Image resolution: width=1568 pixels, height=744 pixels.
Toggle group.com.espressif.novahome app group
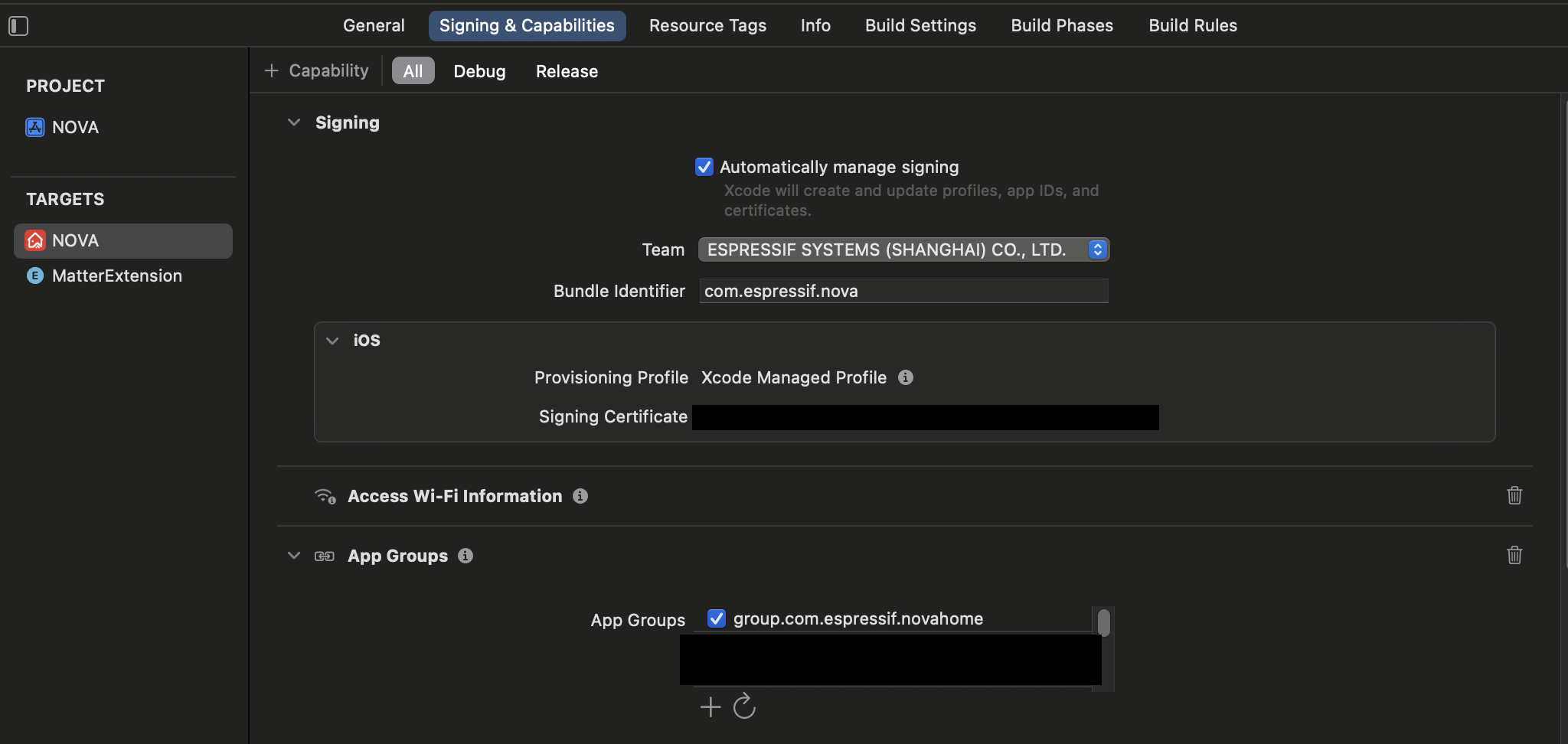point(716,618)
